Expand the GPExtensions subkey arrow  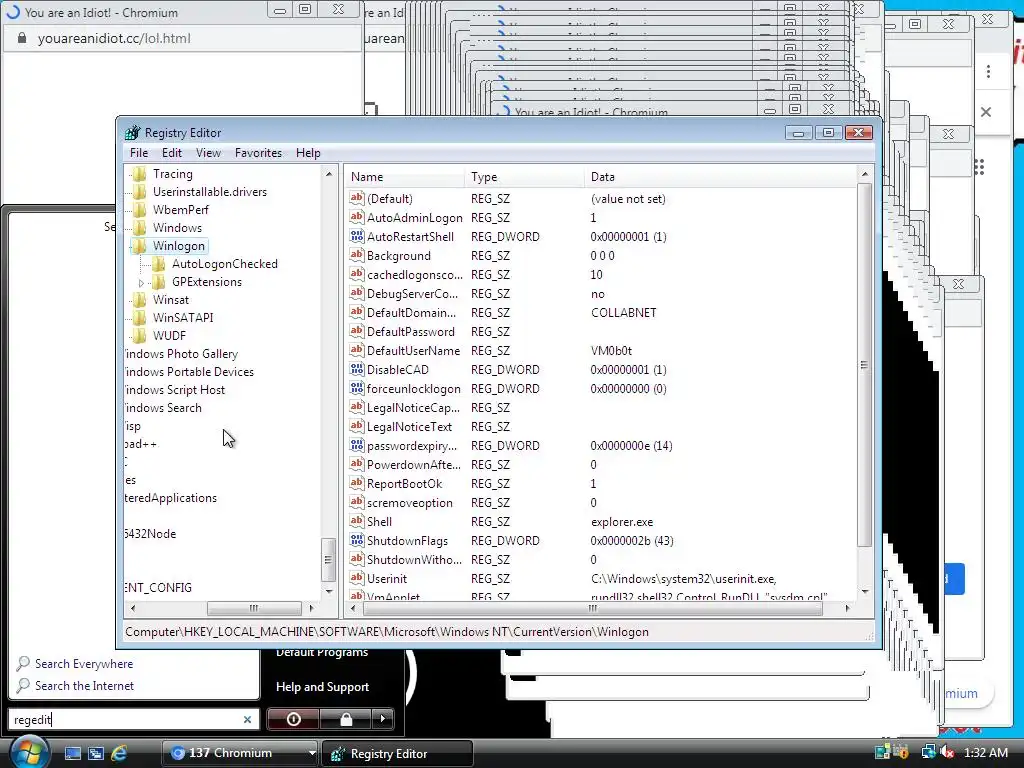141,283
